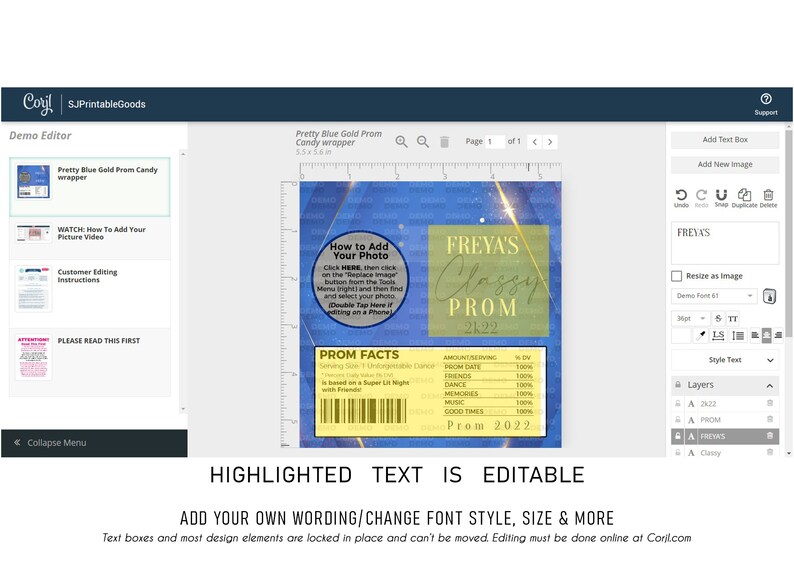Delete the Classy layer
Screen dimensions: 794x567
click(x=770, y=452)
